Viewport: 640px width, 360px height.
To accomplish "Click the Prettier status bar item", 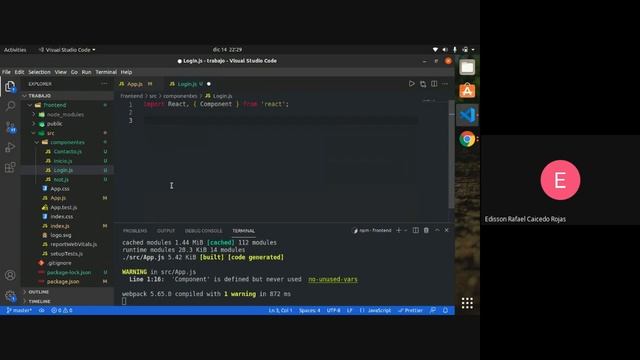I will point(410,311).
